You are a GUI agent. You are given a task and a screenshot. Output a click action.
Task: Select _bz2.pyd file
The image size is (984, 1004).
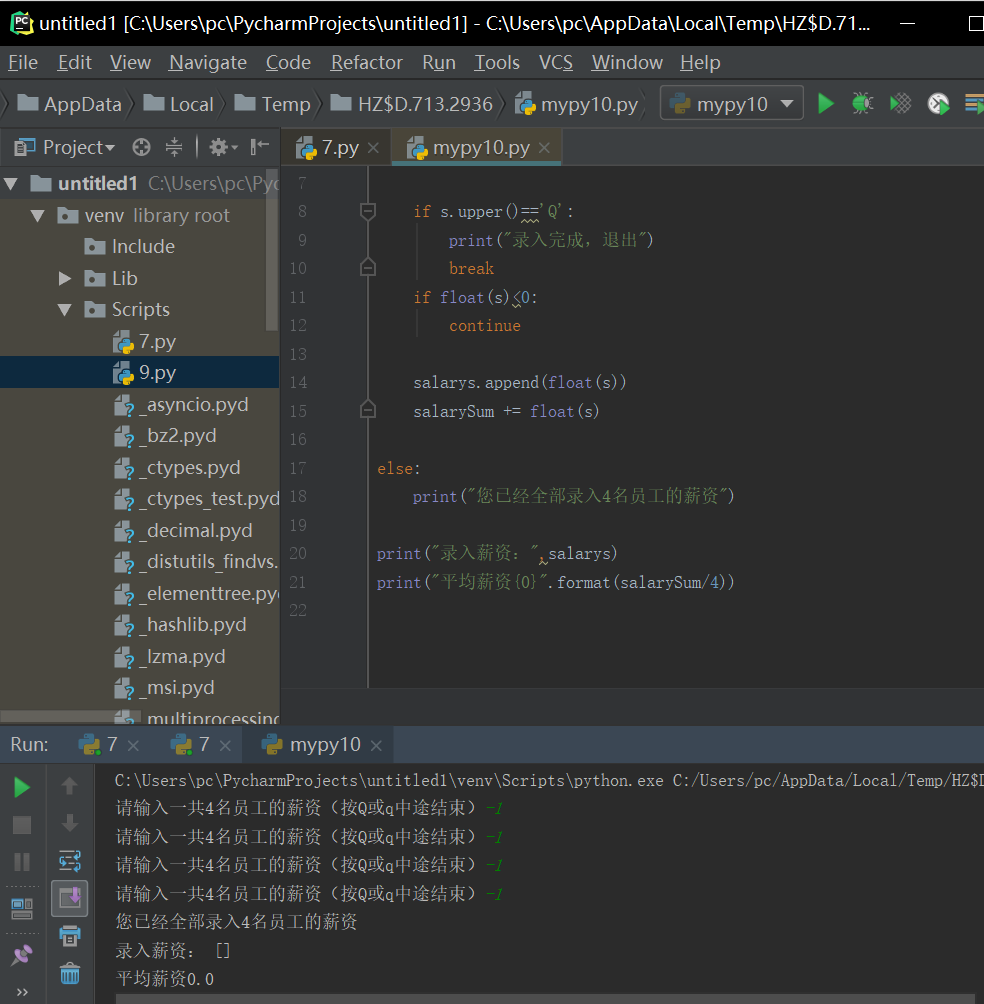pyautogui.click(x=165, y=436)
